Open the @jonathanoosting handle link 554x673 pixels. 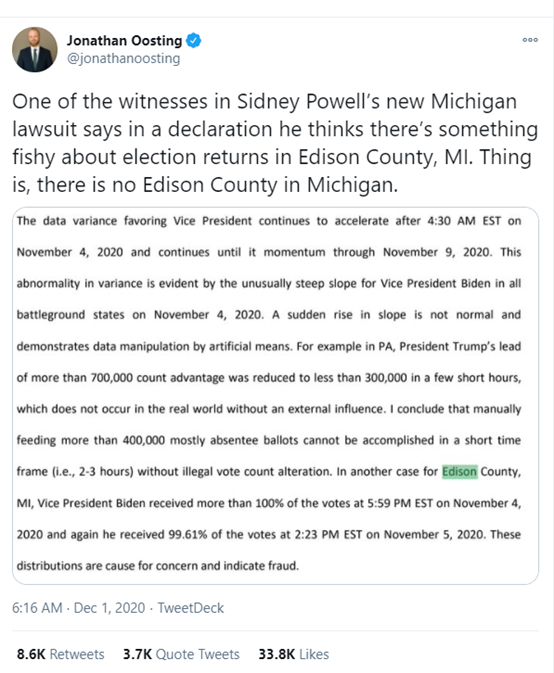[x=124, y=58]
